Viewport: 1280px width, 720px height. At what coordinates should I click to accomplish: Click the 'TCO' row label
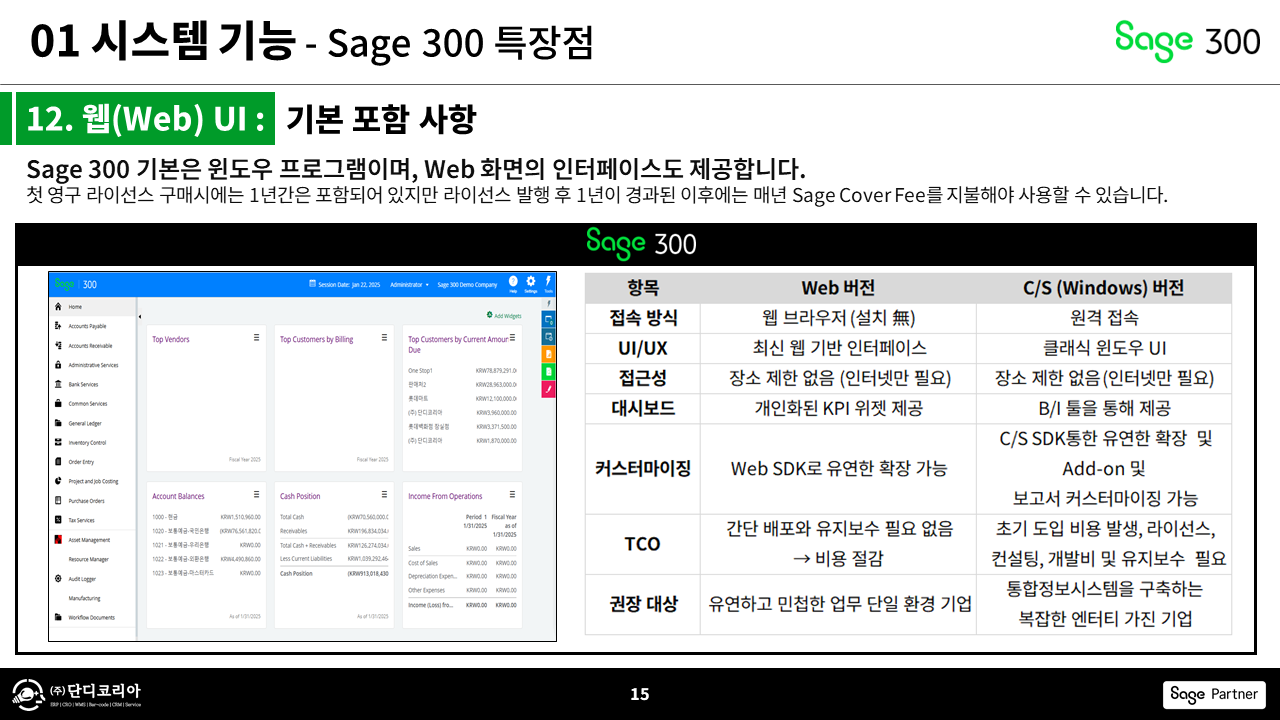[x=643, y=543]
